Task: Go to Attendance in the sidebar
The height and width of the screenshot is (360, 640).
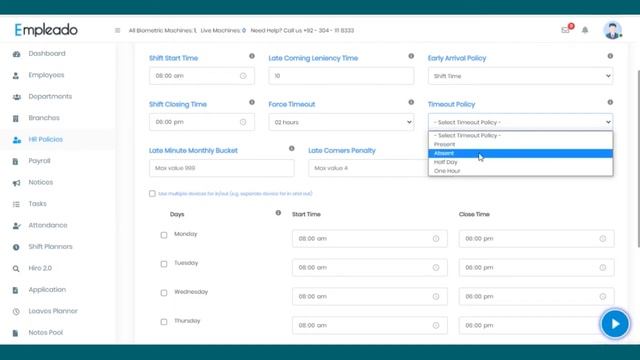Action: point(48,225)
